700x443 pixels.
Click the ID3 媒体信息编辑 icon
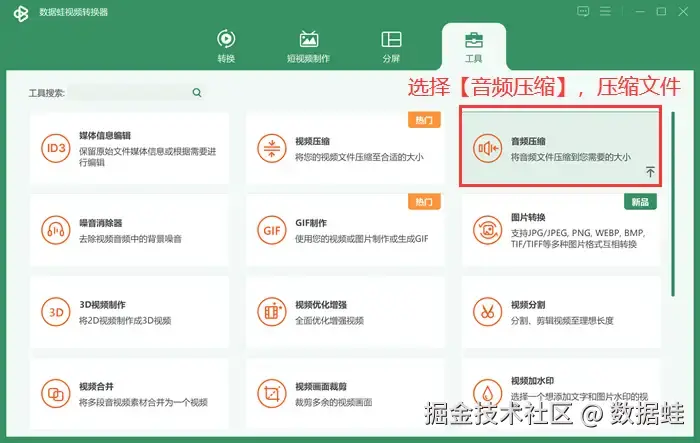point(56,148)
